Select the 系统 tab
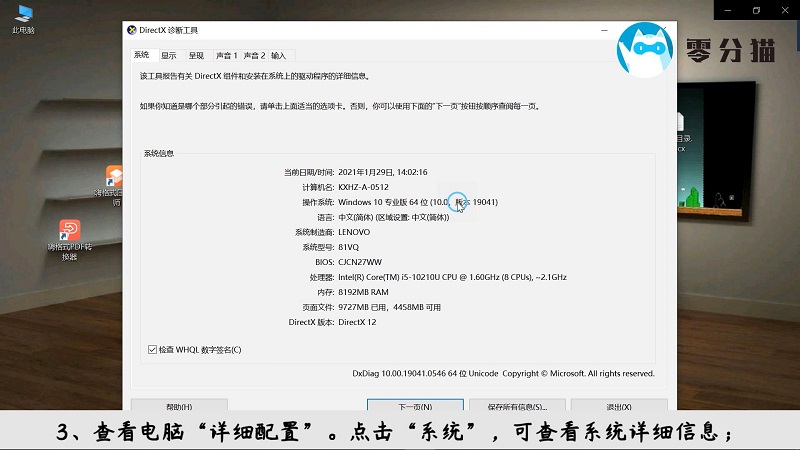Screen dimensions: 800x450 point(142,55)
